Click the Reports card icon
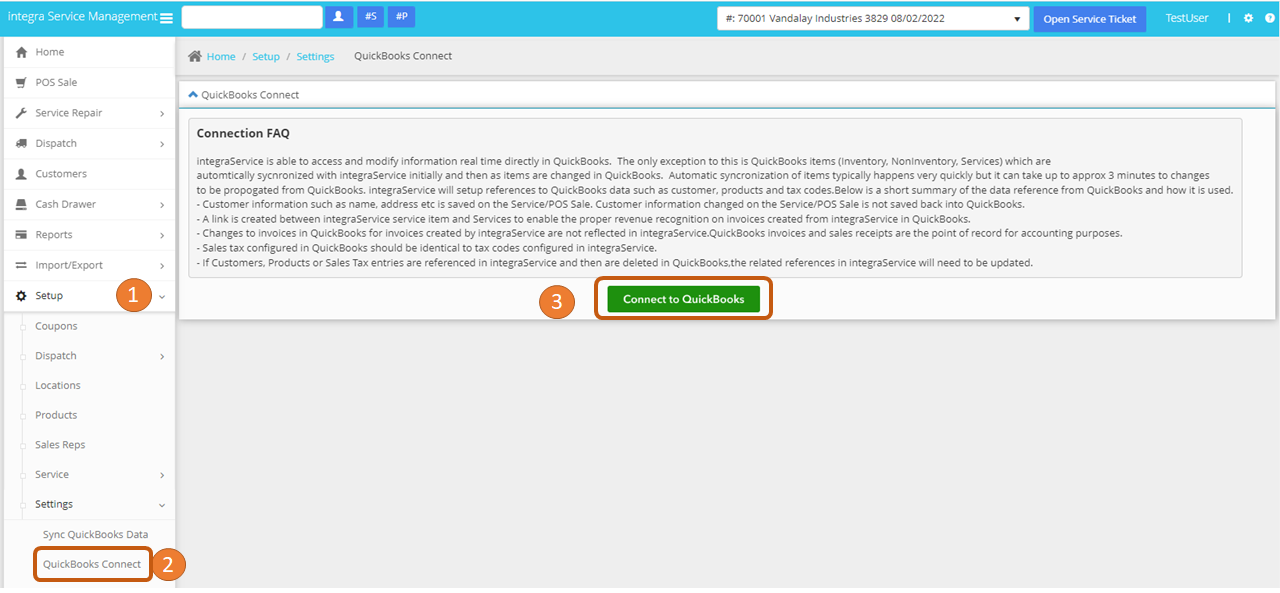Image resolution: width=1280 pixels, height=593 pixels. point(22,235)
